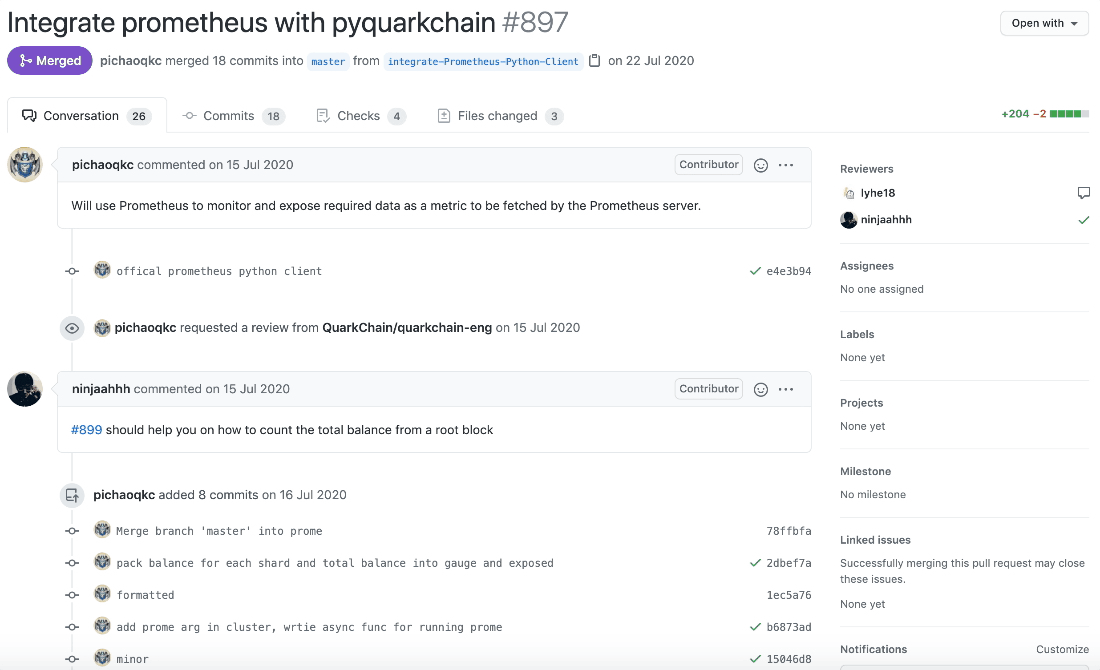Viewport: 1100px width, 670px height.
Task: Click status checkmark for commit e4e3b94
Action: tap(755, 271)
